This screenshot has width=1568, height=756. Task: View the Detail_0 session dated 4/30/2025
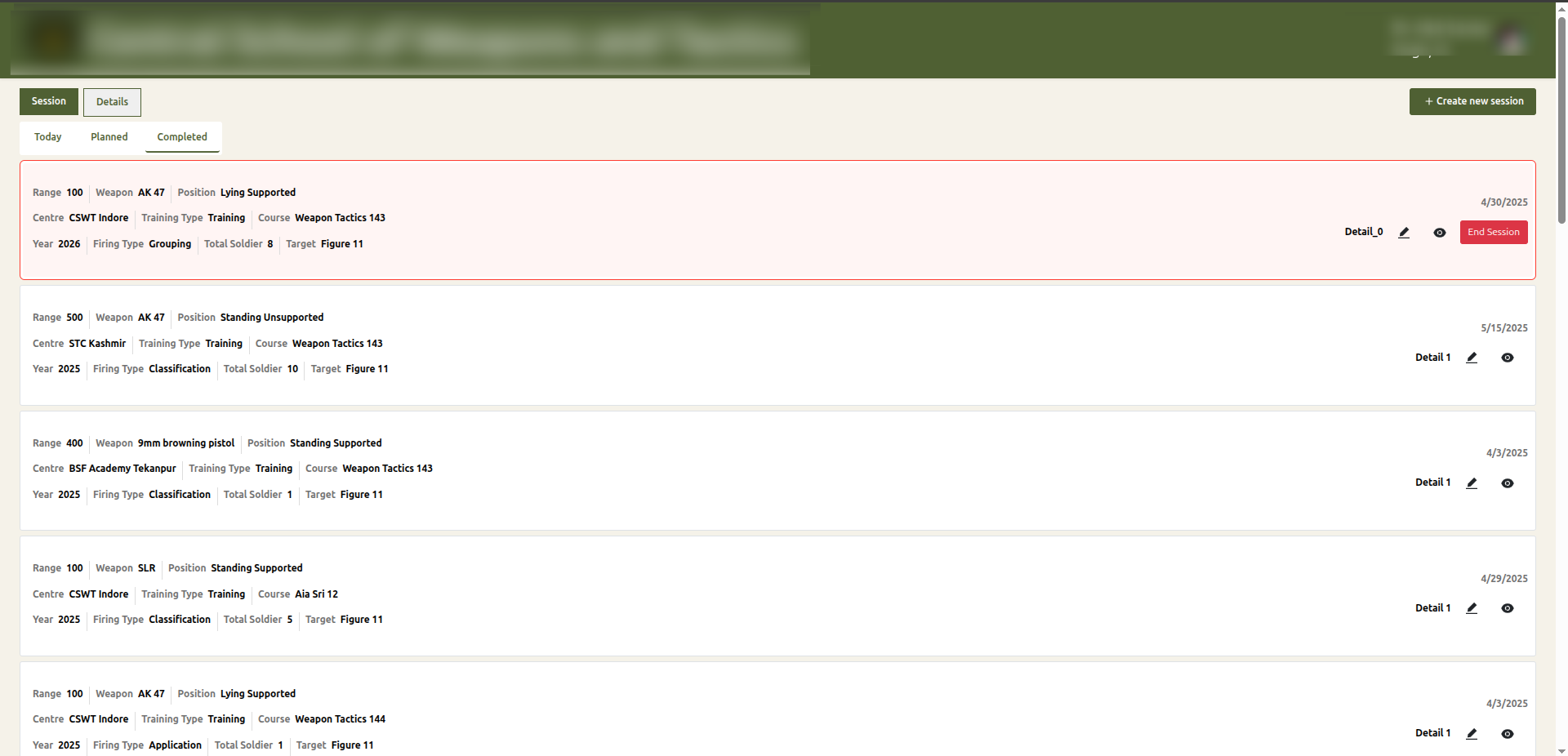(x=1440, y=233)
